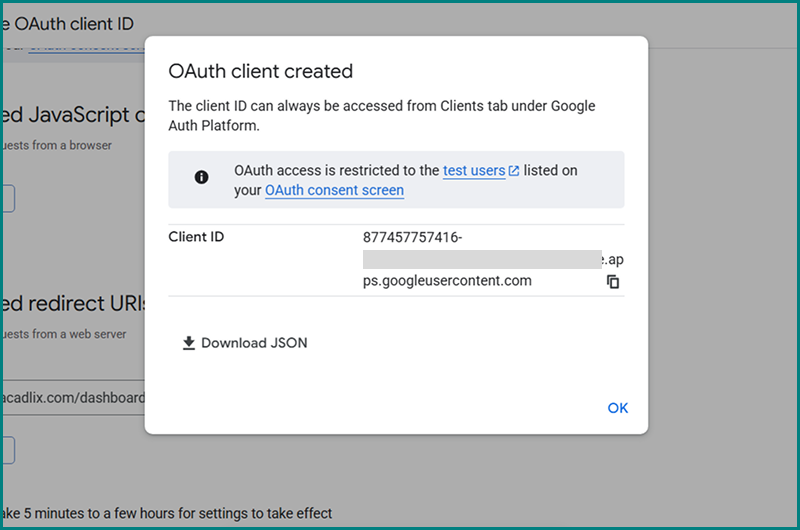
Task: Click the background OAuth client ID page heading
Action: [x=68, y=23]
